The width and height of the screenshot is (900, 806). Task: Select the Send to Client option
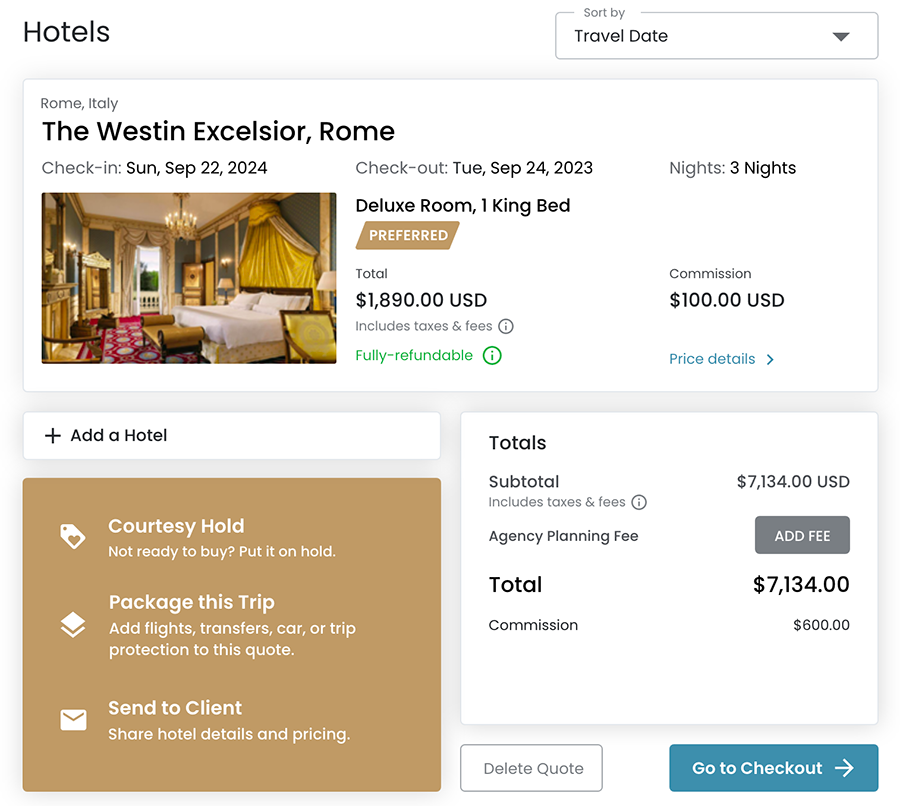(x=175, y=708)
